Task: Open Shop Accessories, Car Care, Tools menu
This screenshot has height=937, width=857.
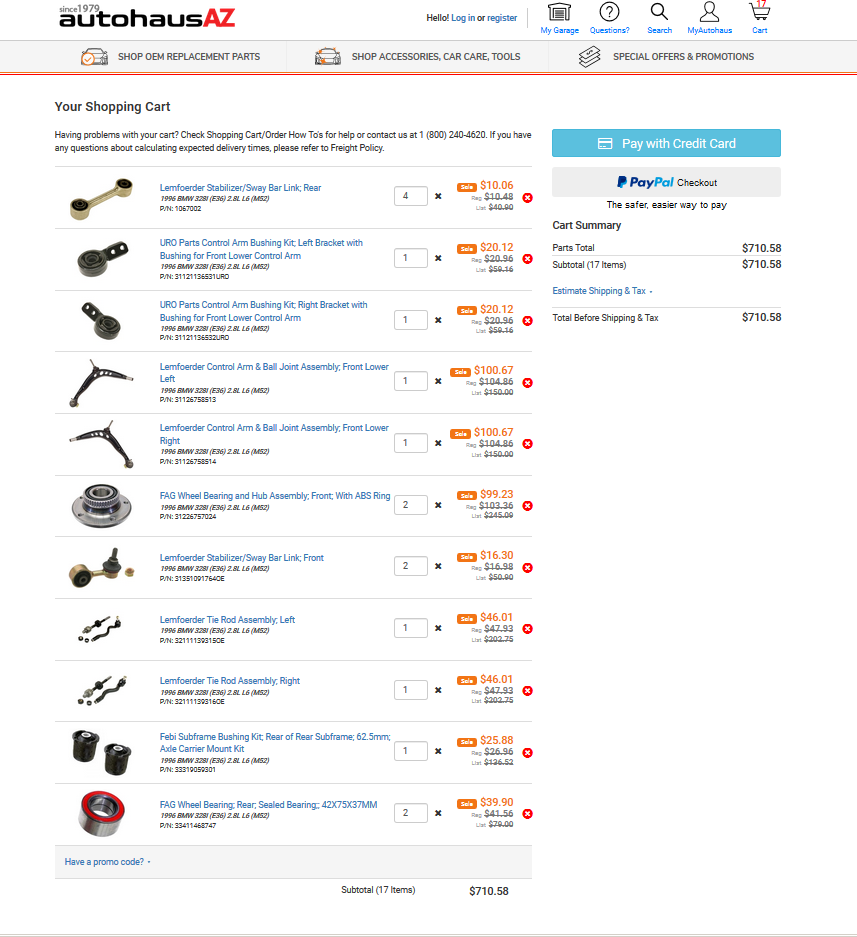Action: coord(417,57)
